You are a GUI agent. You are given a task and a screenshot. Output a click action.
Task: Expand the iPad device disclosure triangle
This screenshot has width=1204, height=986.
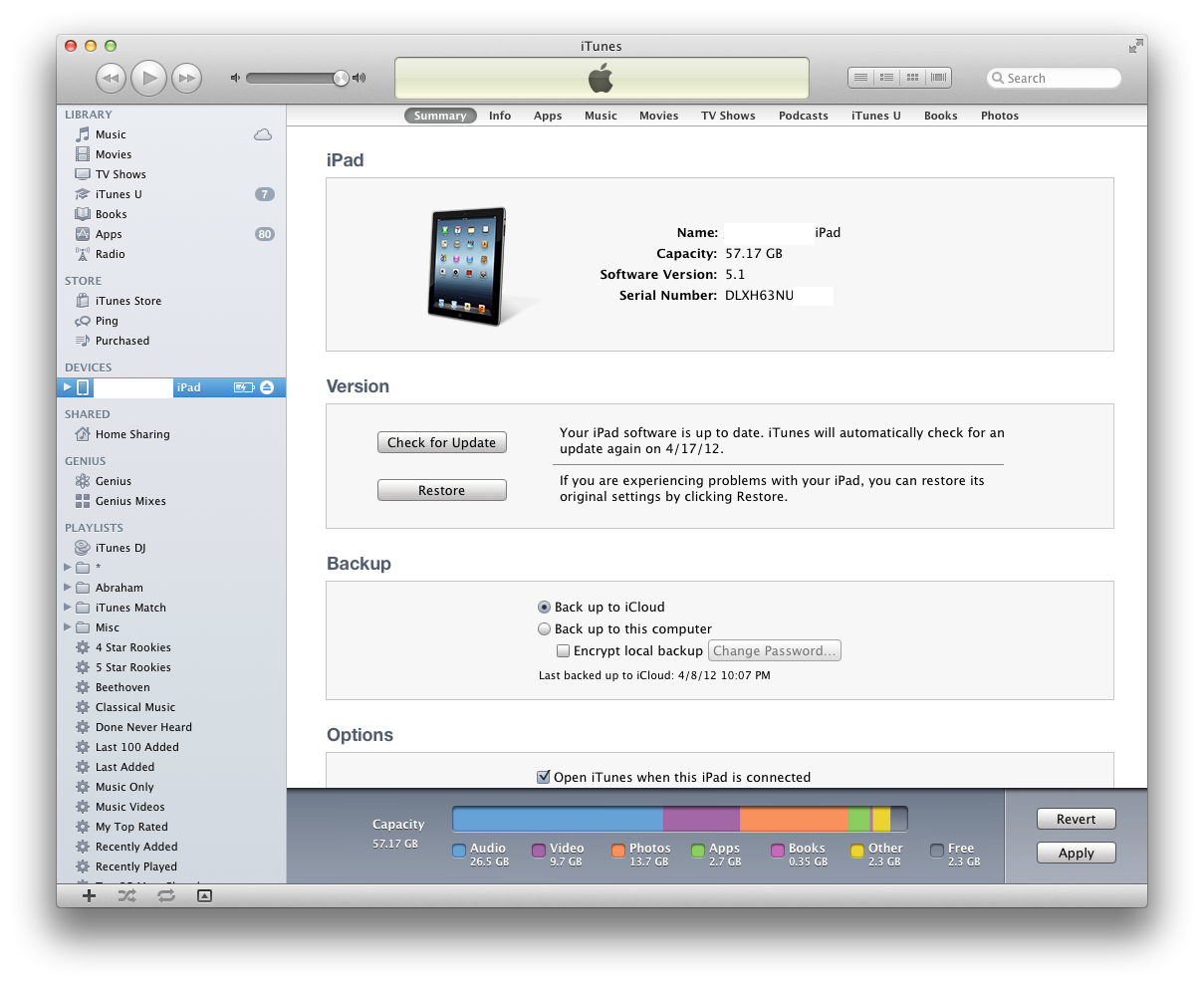(x=67, y=386)
